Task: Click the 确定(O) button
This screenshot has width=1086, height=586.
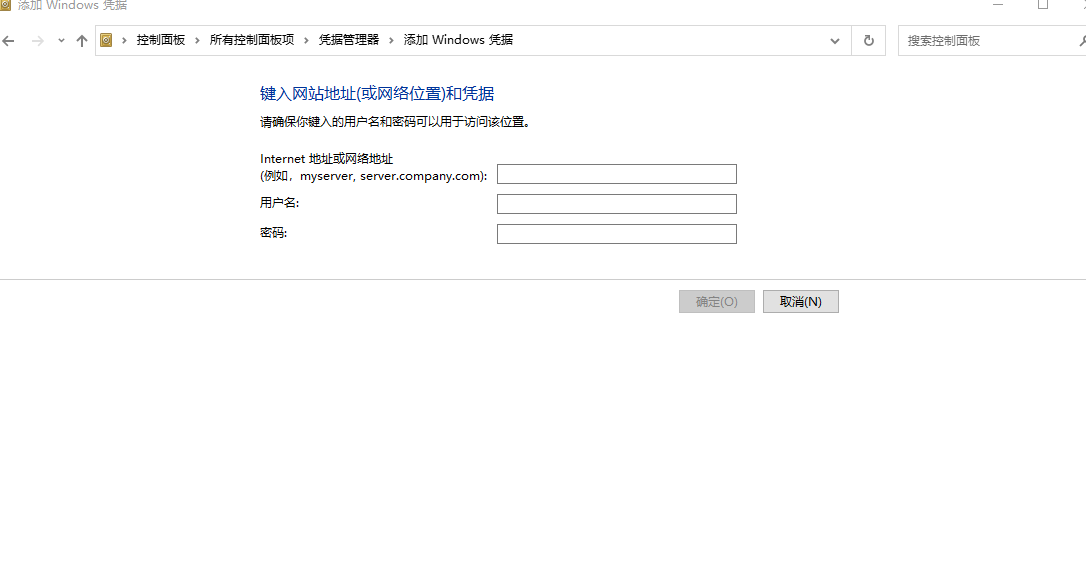Action: coord(717,301)
